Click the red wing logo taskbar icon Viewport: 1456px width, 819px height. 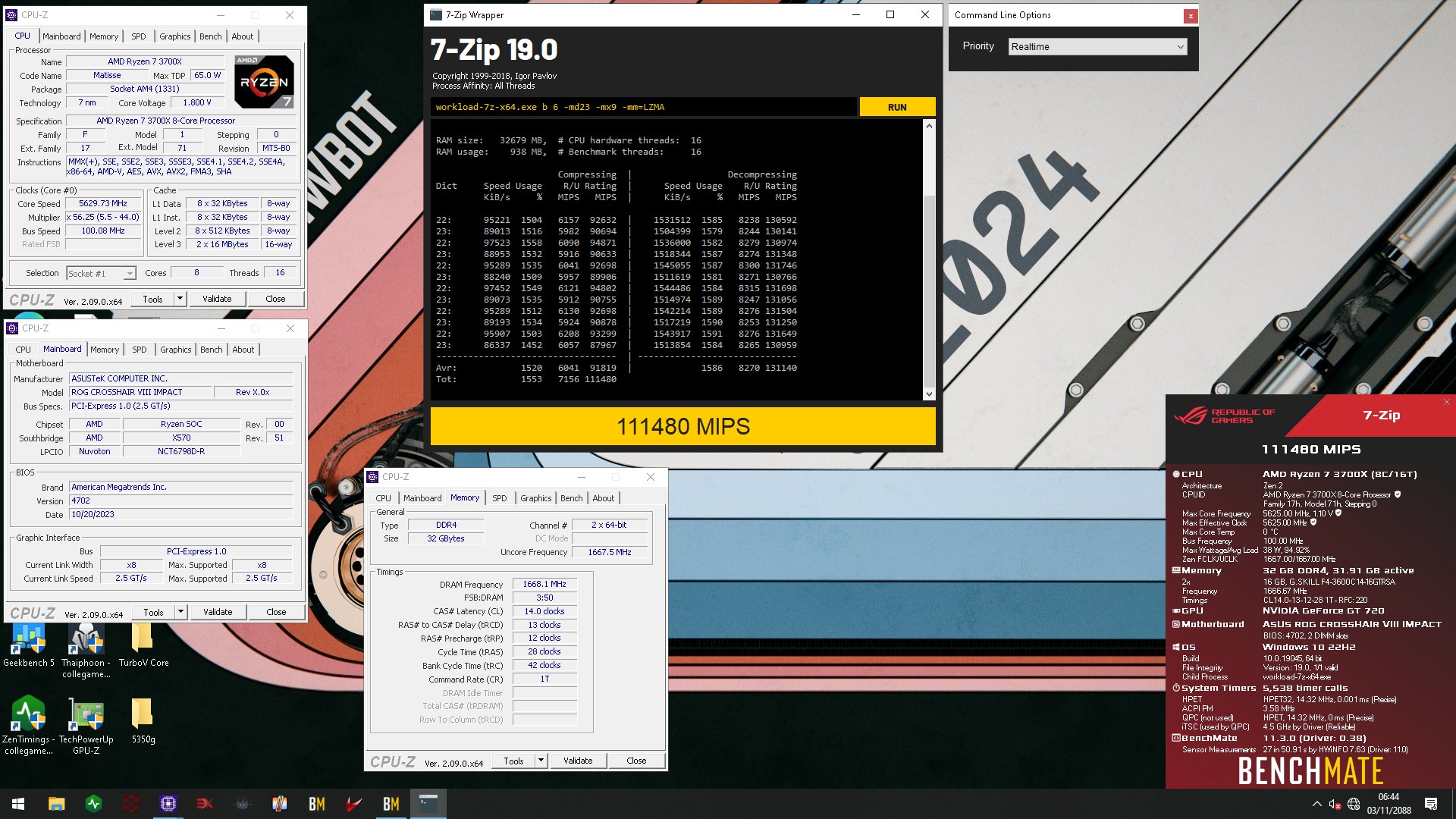[x=353, y=804]
